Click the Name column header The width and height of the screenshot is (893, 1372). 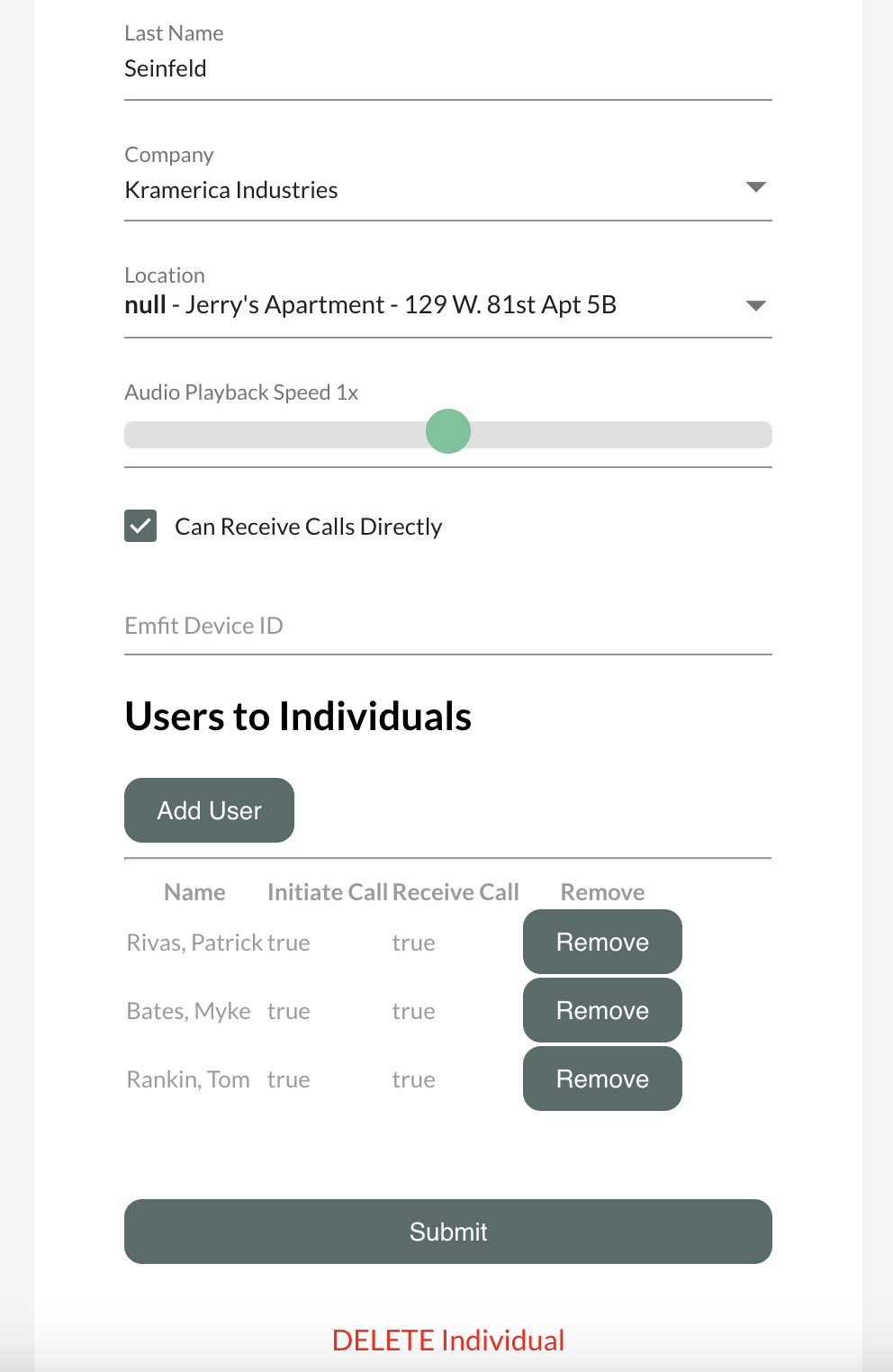point(194,892)
